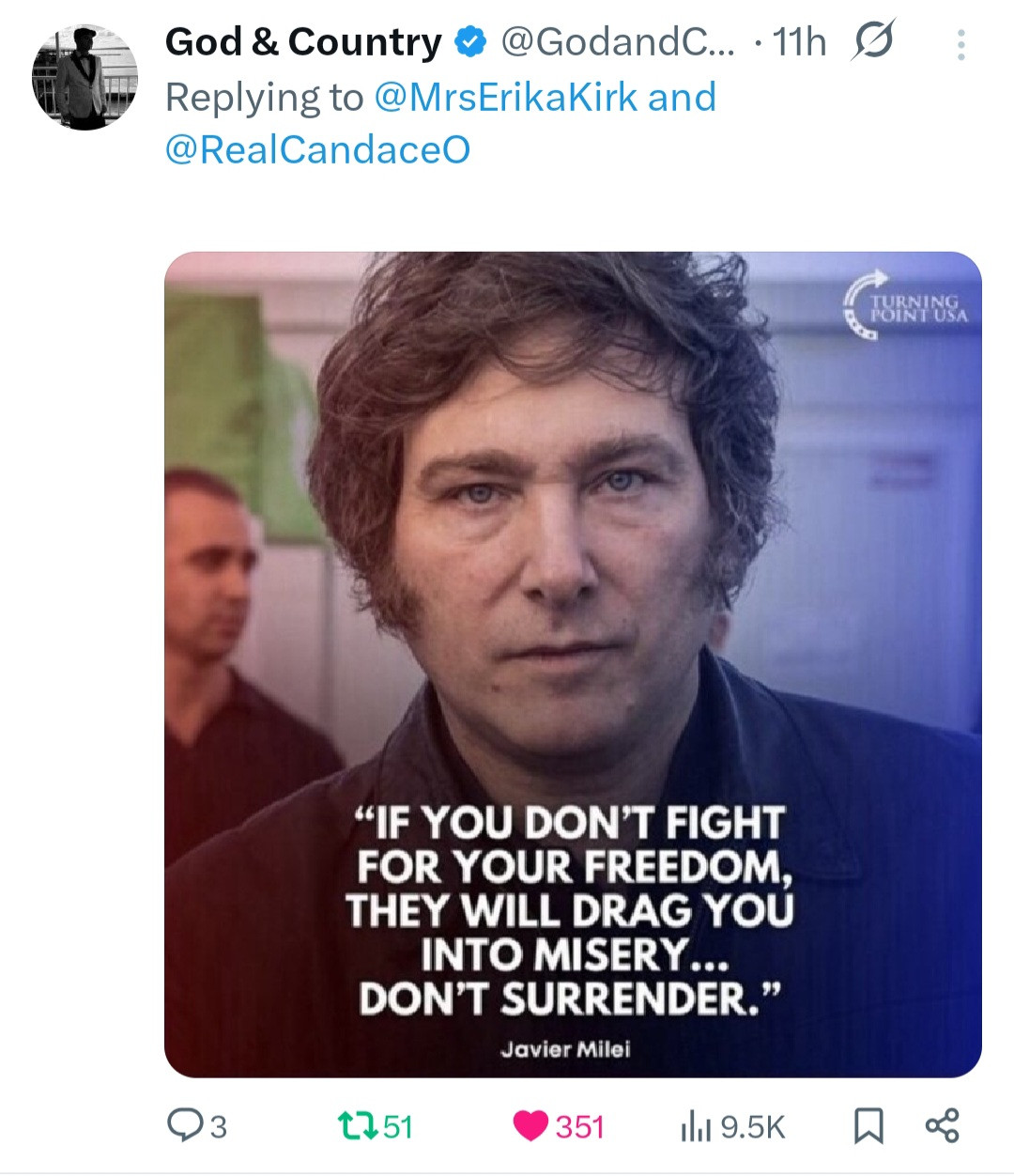The width and height of the screenshot is (1014, 1176).
Task: Click the like count 351
Action: point(579,1126)
